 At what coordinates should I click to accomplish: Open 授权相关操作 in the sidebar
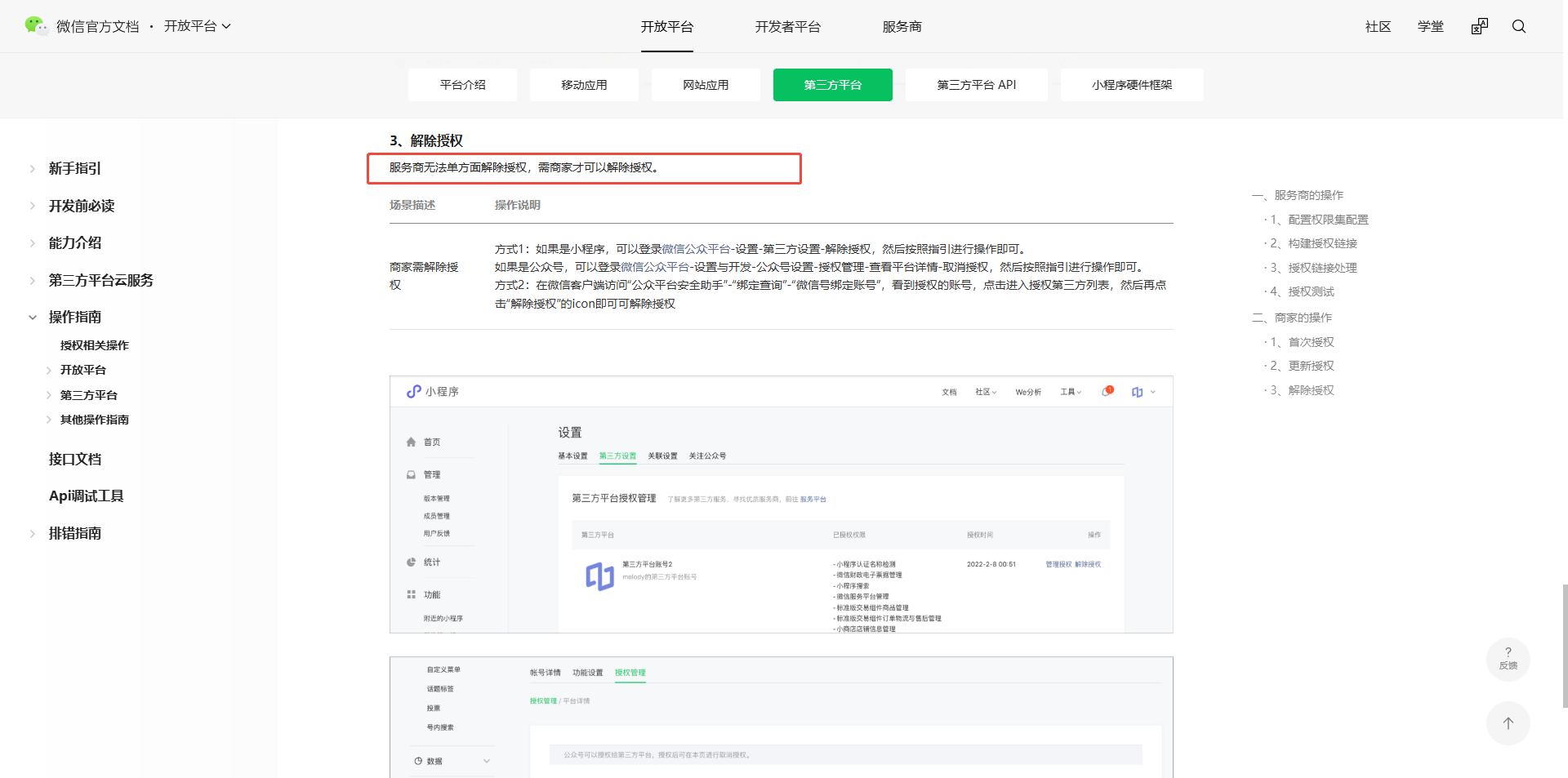coord(95,345)
